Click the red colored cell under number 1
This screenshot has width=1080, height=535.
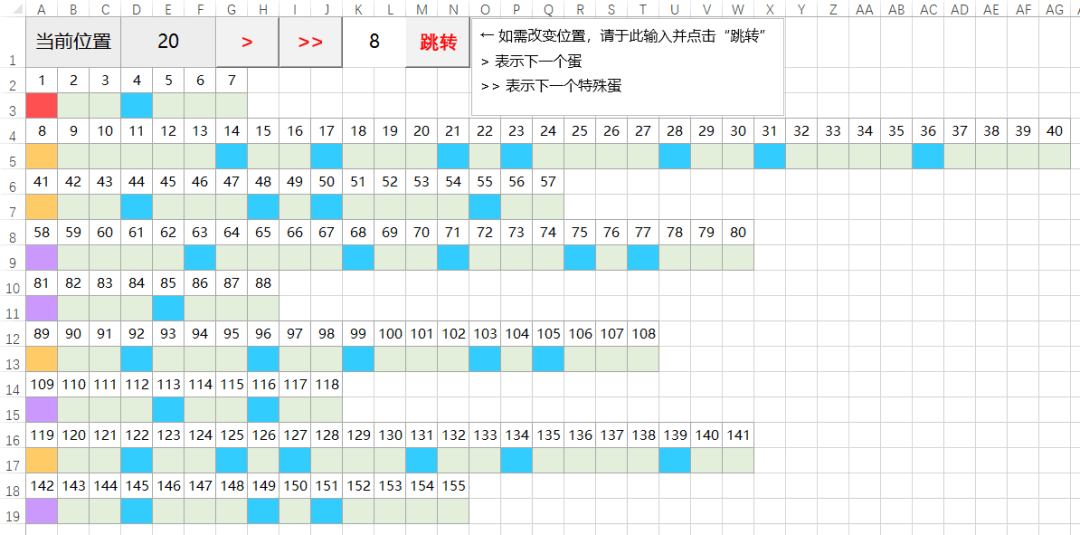[x=42, y=105]
